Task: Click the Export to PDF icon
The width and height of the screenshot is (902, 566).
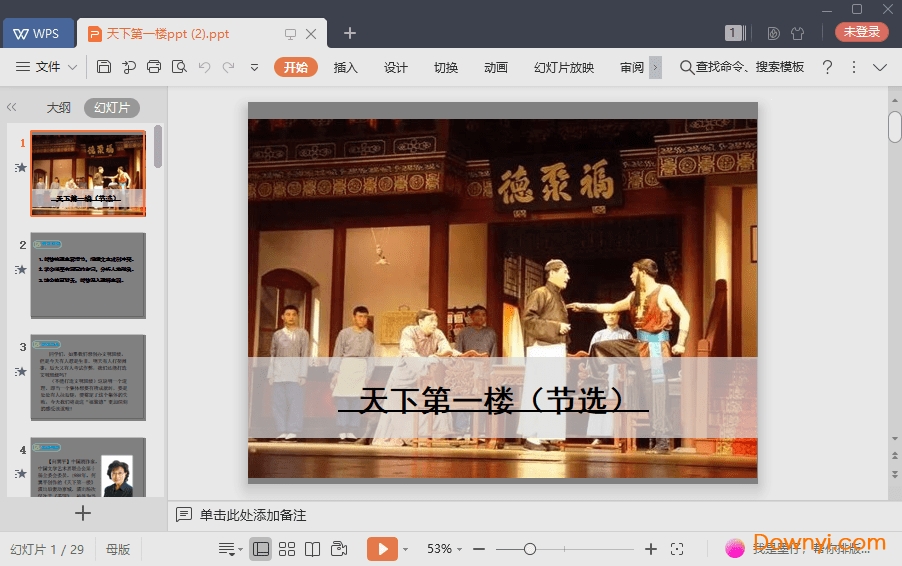Action: 129,67
